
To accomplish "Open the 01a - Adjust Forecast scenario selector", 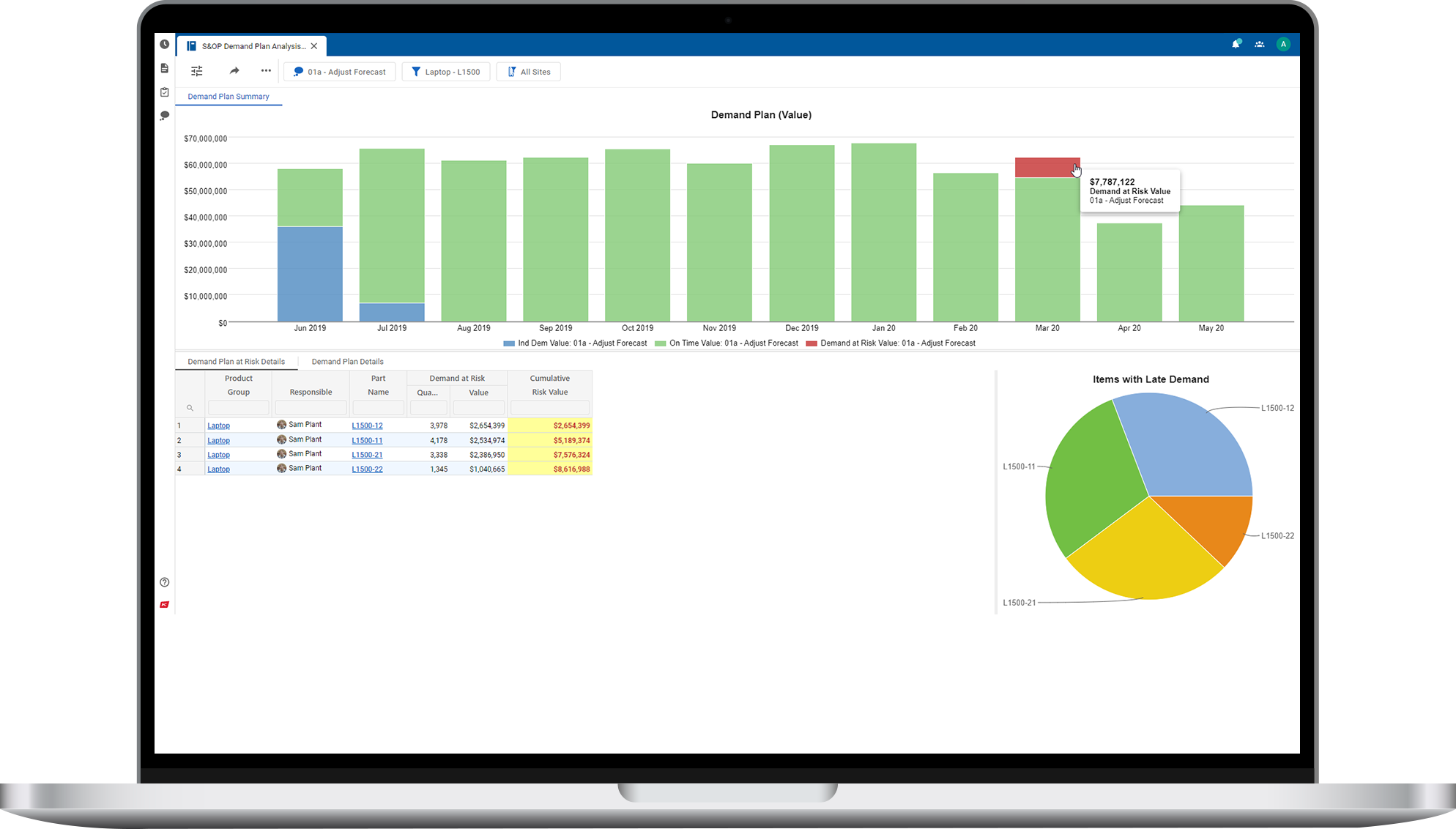I will point(339,71).
